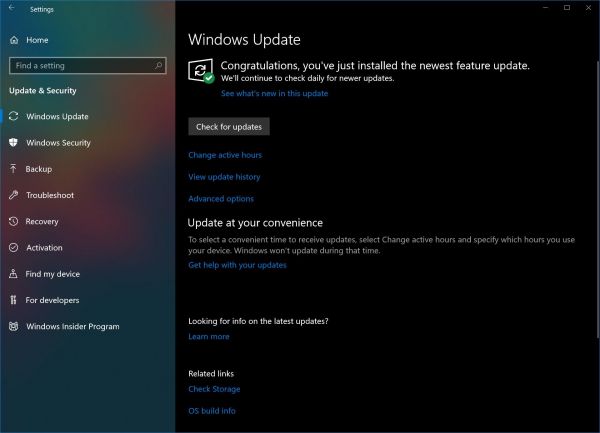Select the Windows Update sync icon
Screen dimensions: 600x433
13,117
